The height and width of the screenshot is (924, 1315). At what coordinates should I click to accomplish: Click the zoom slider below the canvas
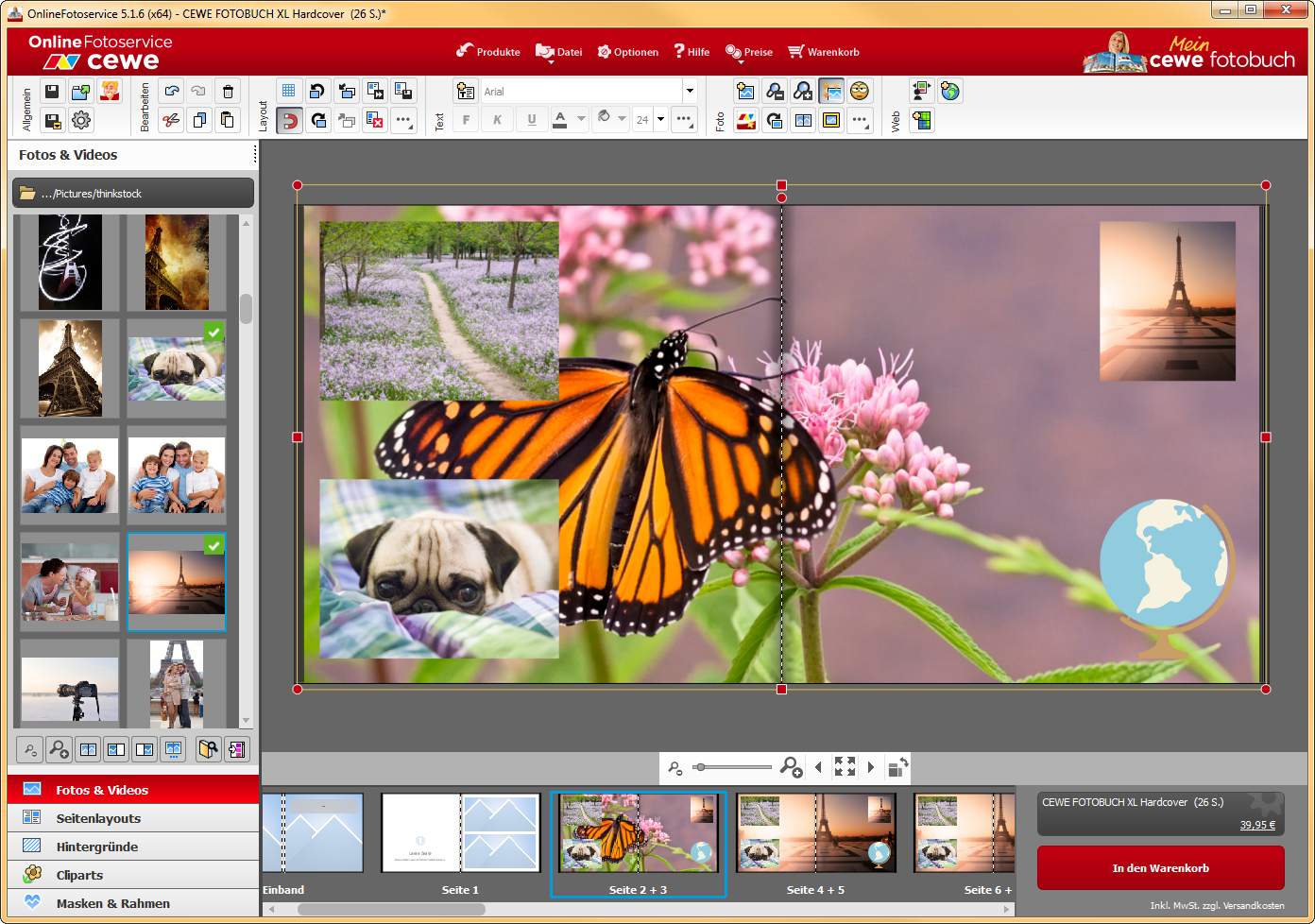pos(732,767)
